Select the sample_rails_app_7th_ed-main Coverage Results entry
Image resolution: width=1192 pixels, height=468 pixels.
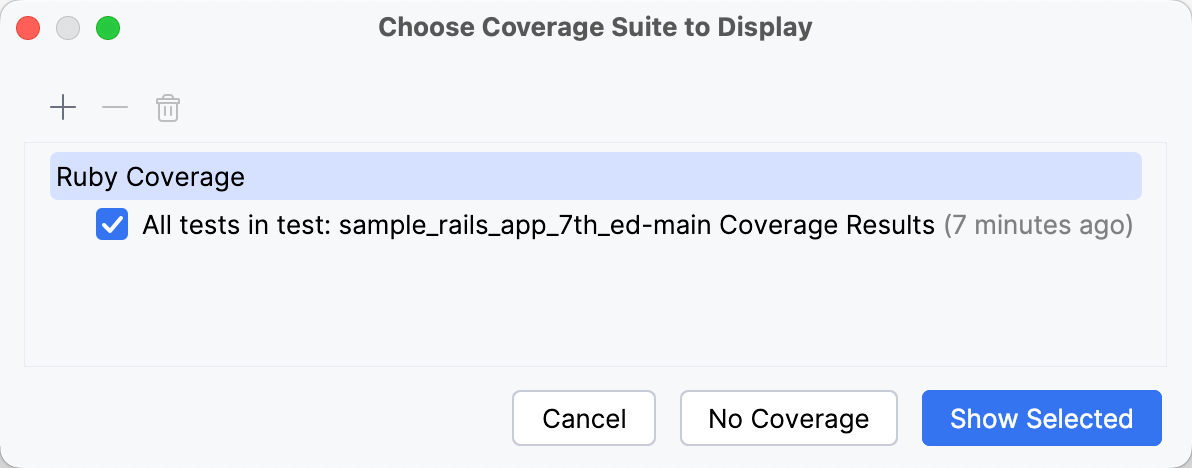tap(637, 225)
